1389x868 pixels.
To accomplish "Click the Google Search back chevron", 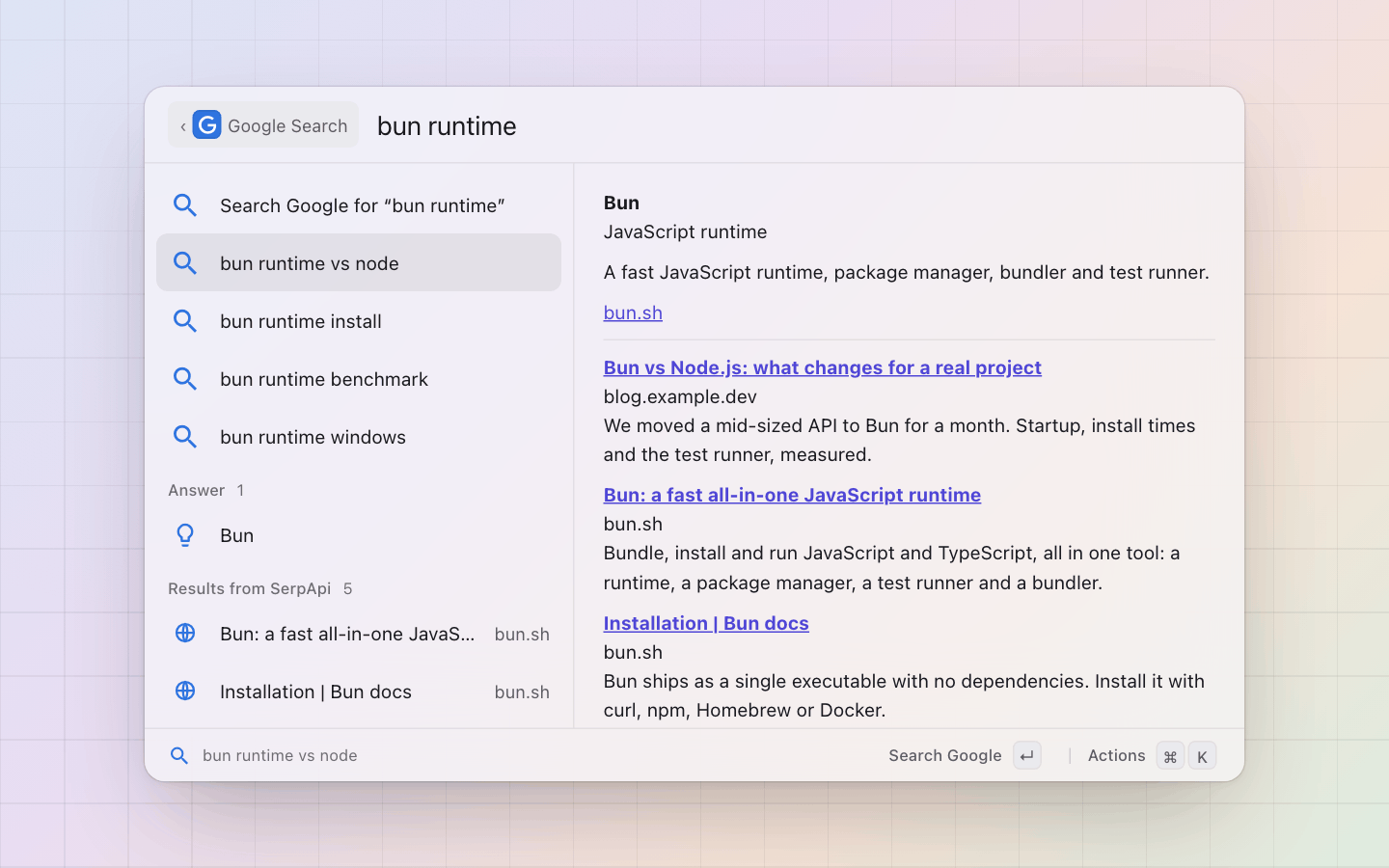I will pyautogui.click(x=183, y=126).
